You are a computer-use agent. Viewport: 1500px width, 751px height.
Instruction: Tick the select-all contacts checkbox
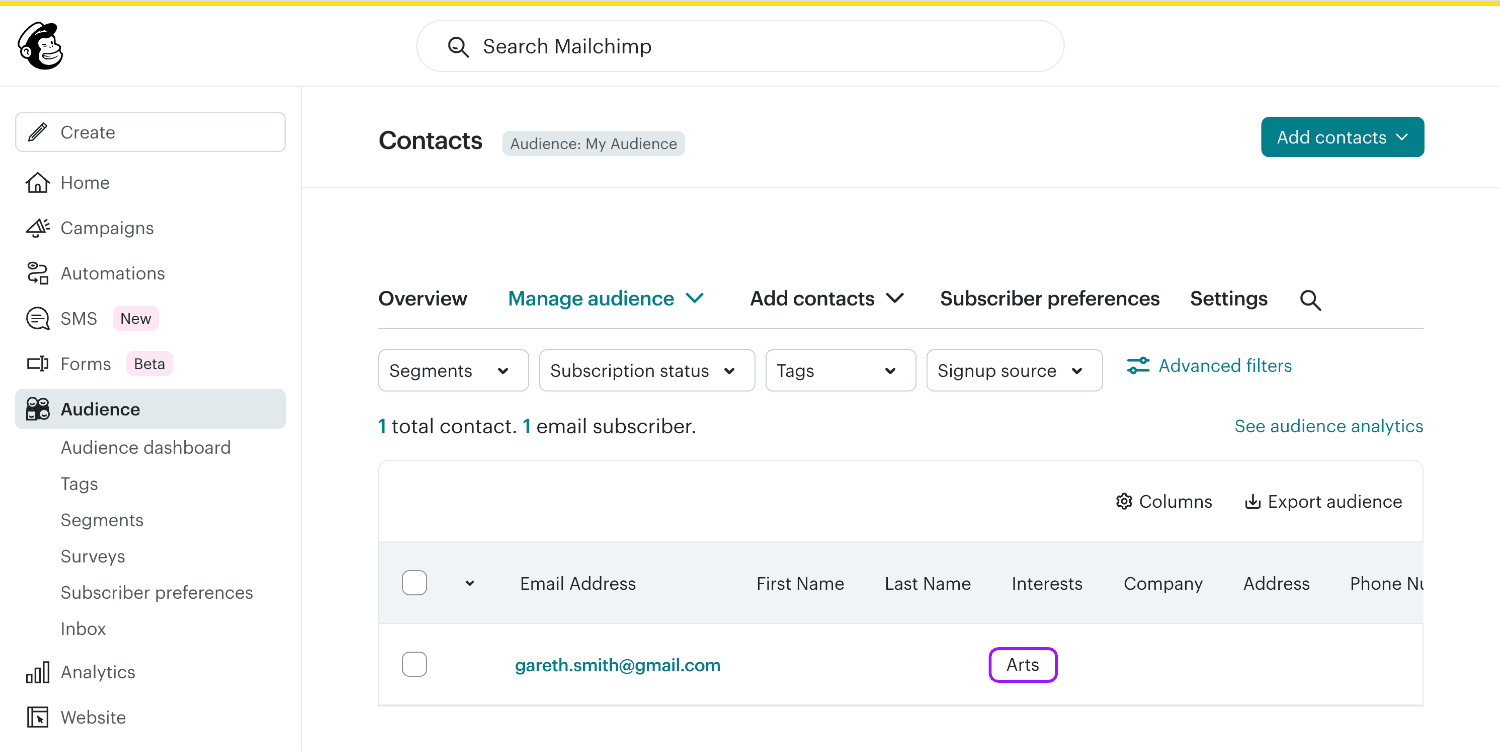tap(414, 583)
